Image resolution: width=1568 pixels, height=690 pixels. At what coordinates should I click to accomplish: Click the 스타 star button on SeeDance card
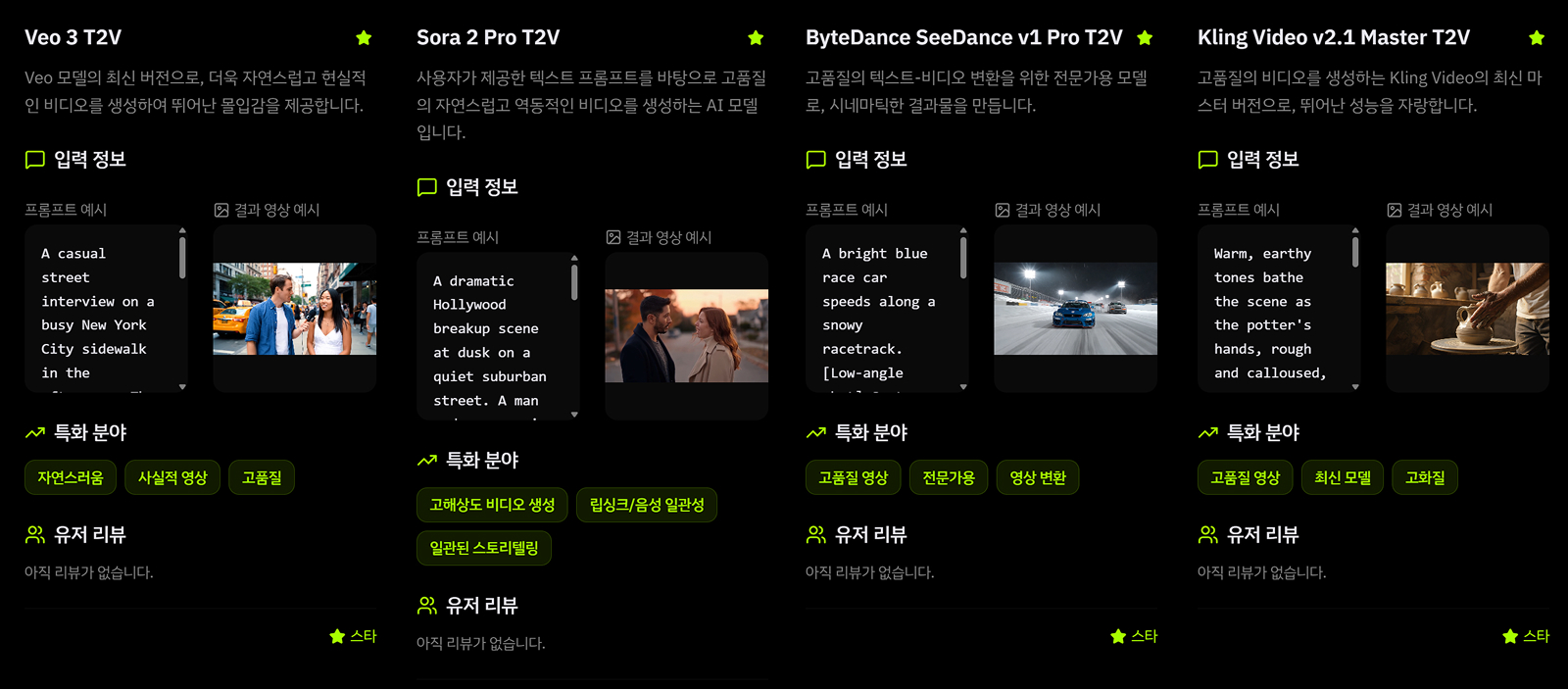[1134, 636]
